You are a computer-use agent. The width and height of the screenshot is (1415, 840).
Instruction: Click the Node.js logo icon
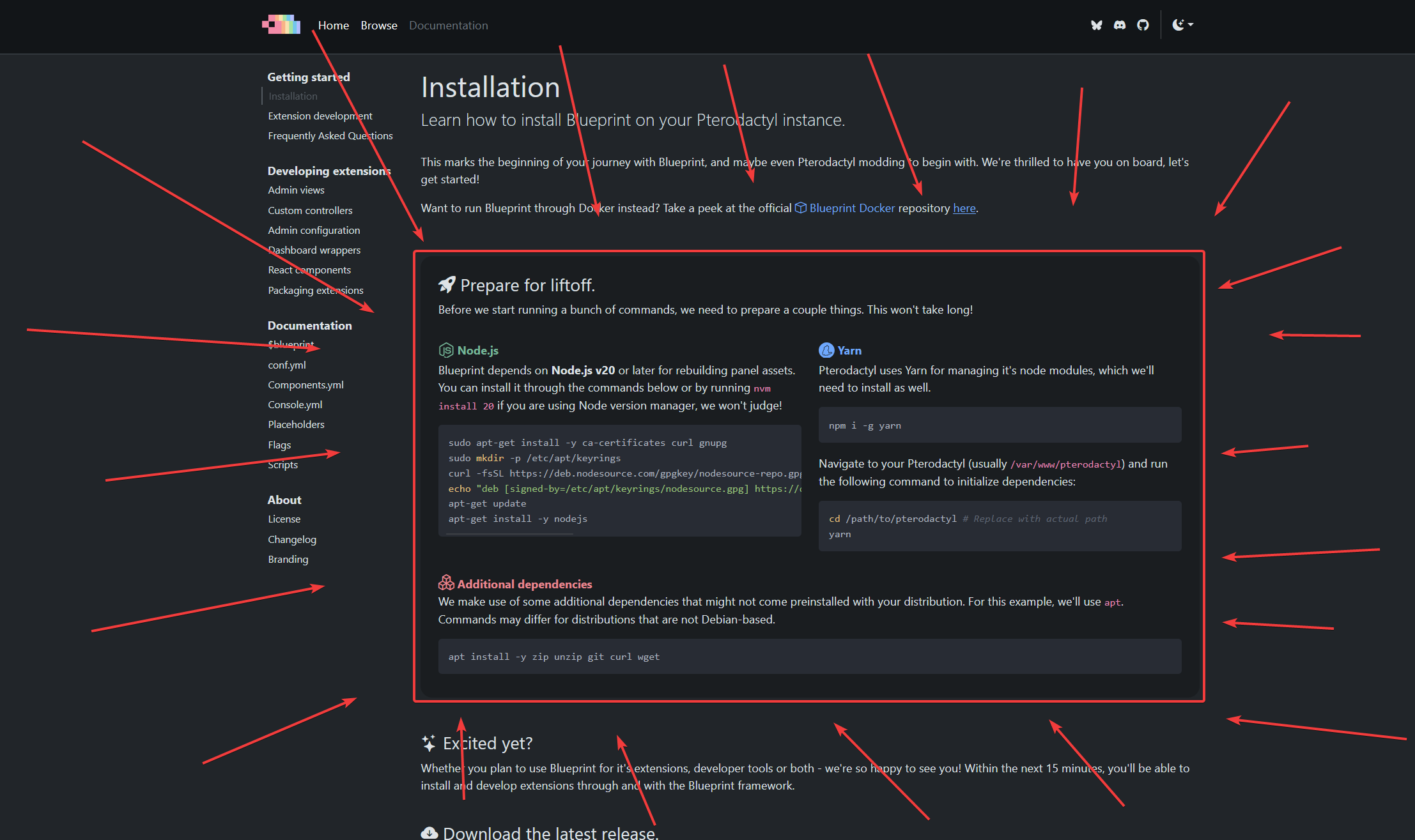tap(445, 350)
